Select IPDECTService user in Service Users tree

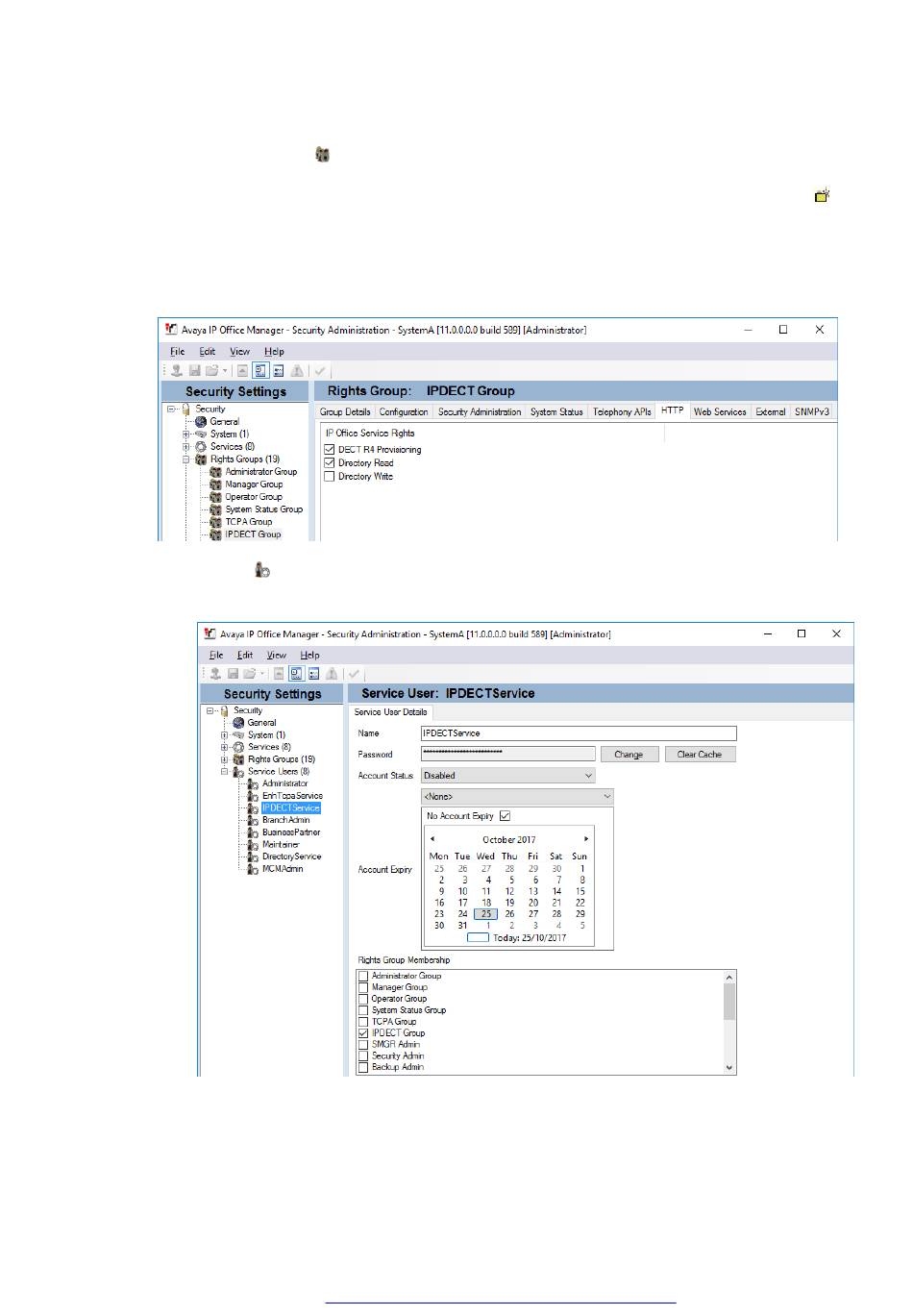[x=291, y=808]
